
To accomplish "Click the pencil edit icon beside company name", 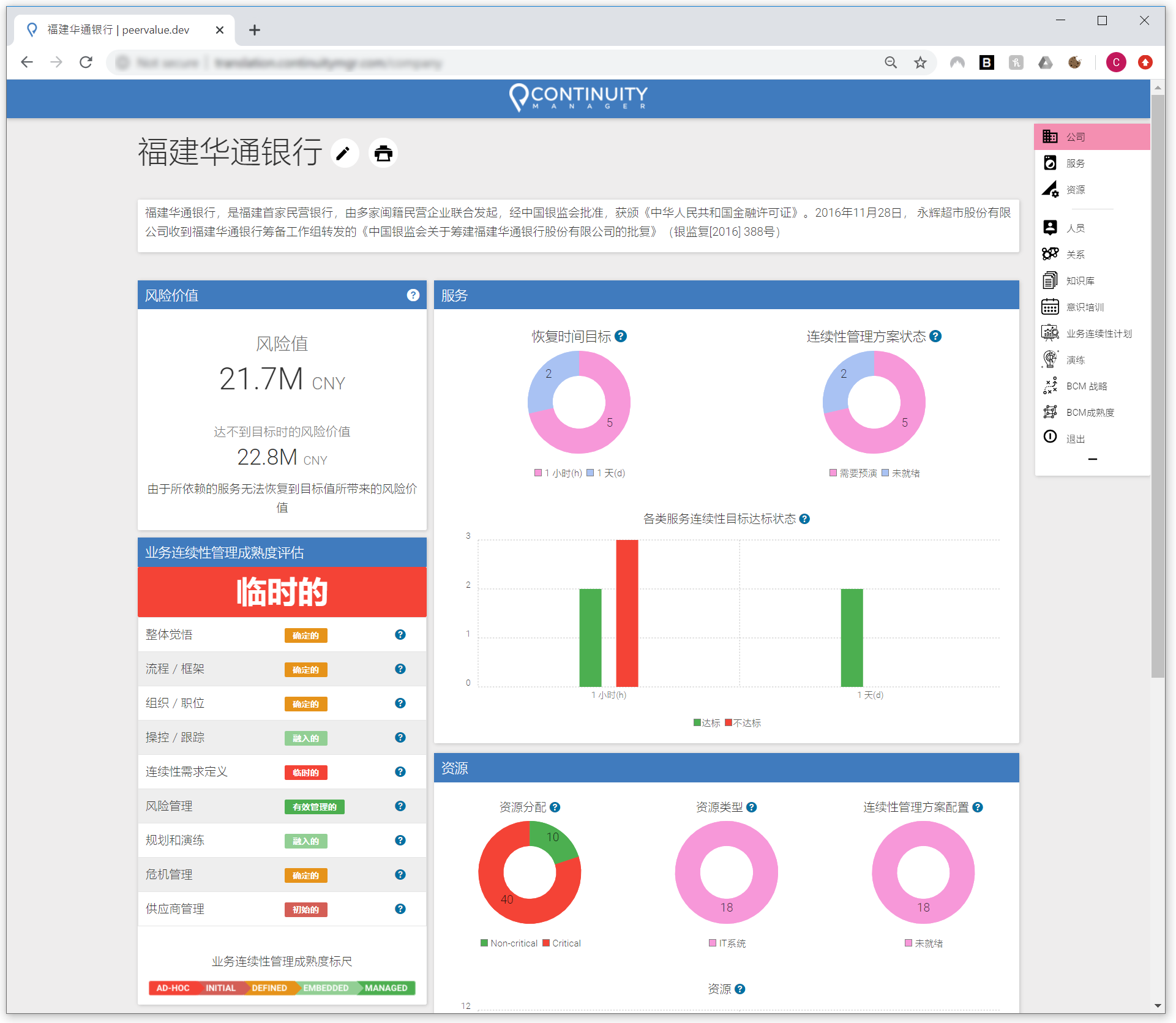I will click(x=344, y=153).
